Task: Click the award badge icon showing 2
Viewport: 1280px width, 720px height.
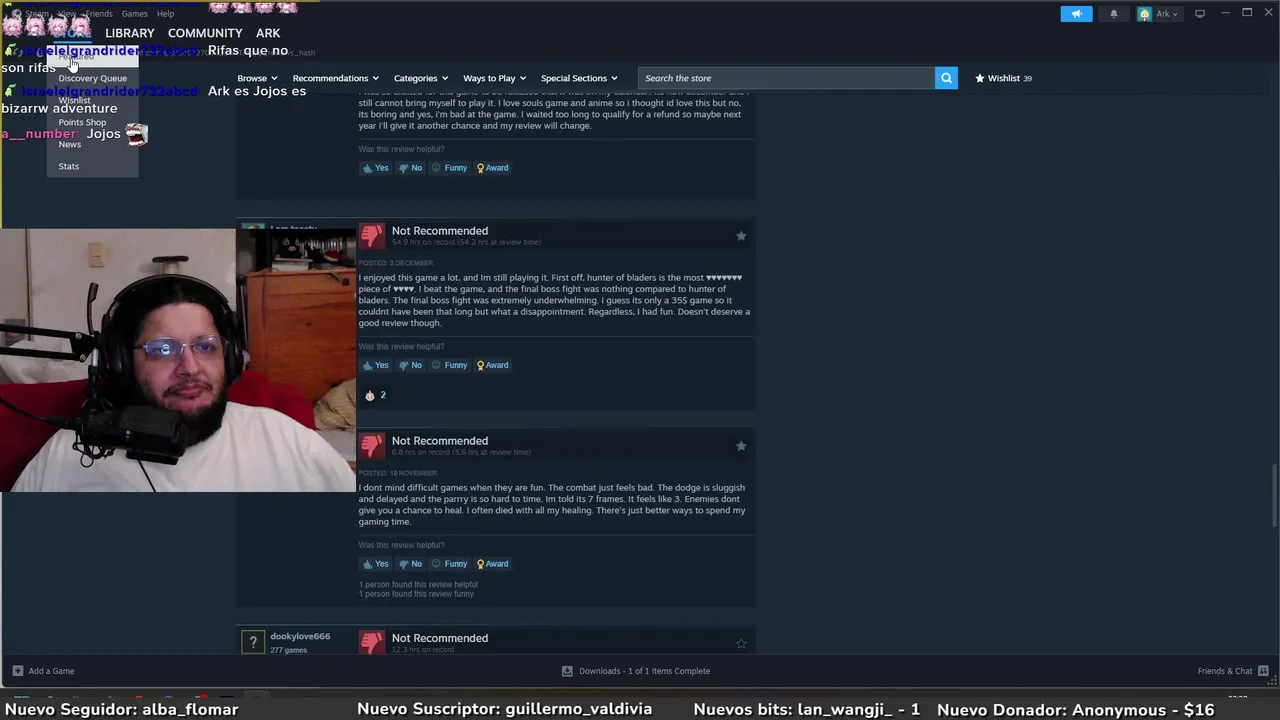Action: click(370, 395)
